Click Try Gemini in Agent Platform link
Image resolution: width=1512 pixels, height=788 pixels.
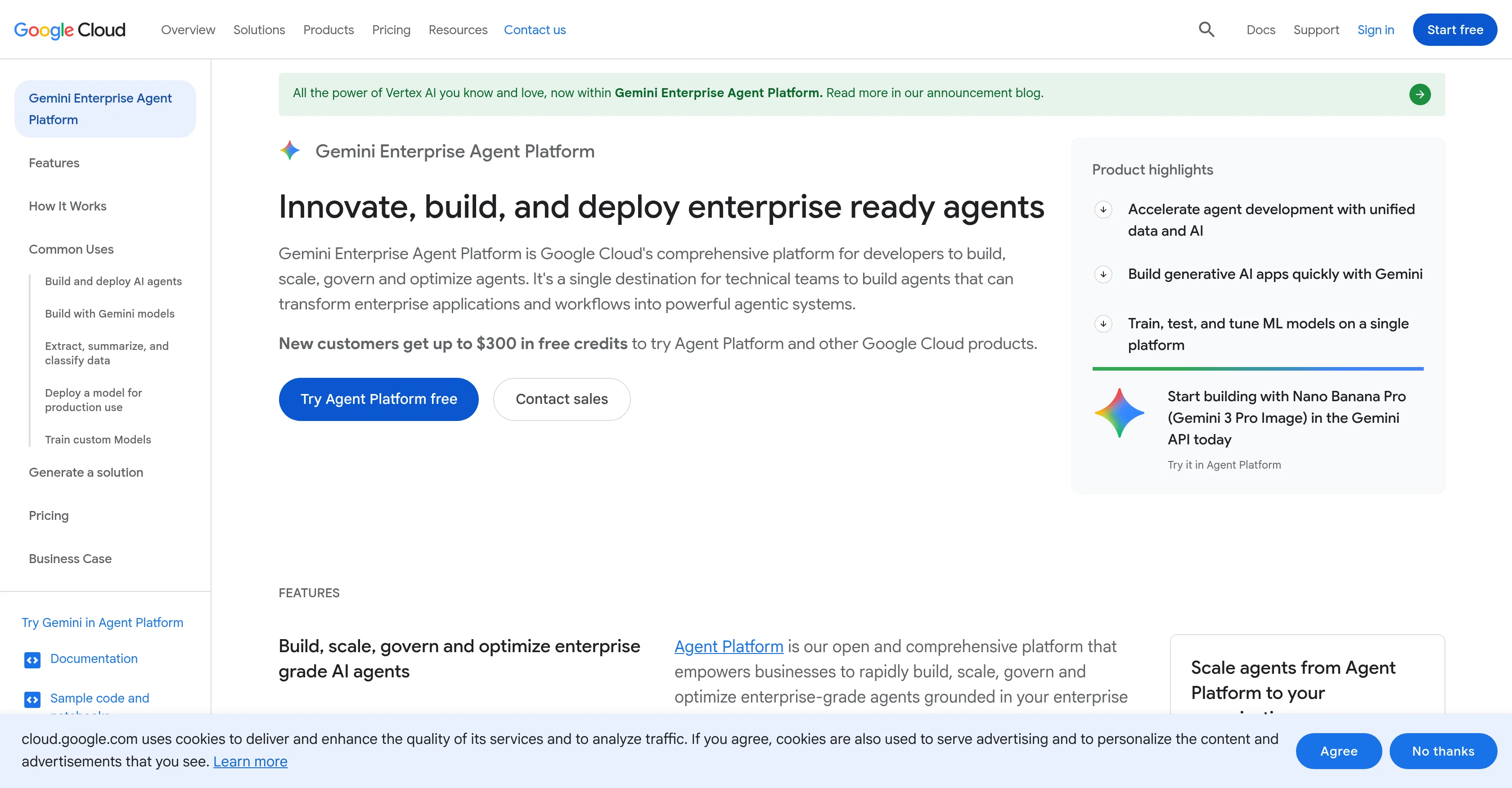pos(102,622)
